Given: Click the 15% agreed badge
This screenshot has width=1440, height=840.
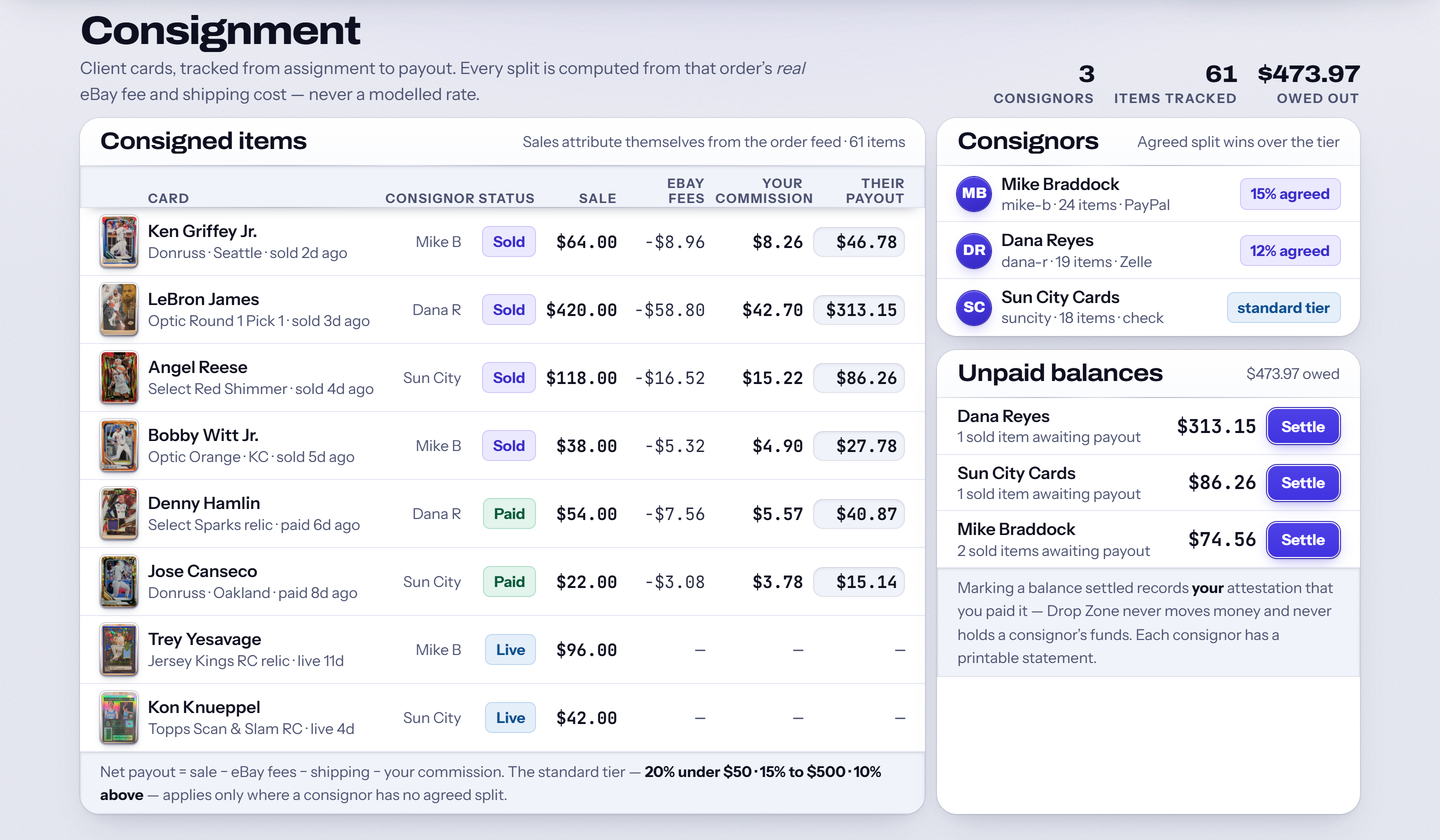Looking at the screenshot, I should click(x=1290, y=194).
